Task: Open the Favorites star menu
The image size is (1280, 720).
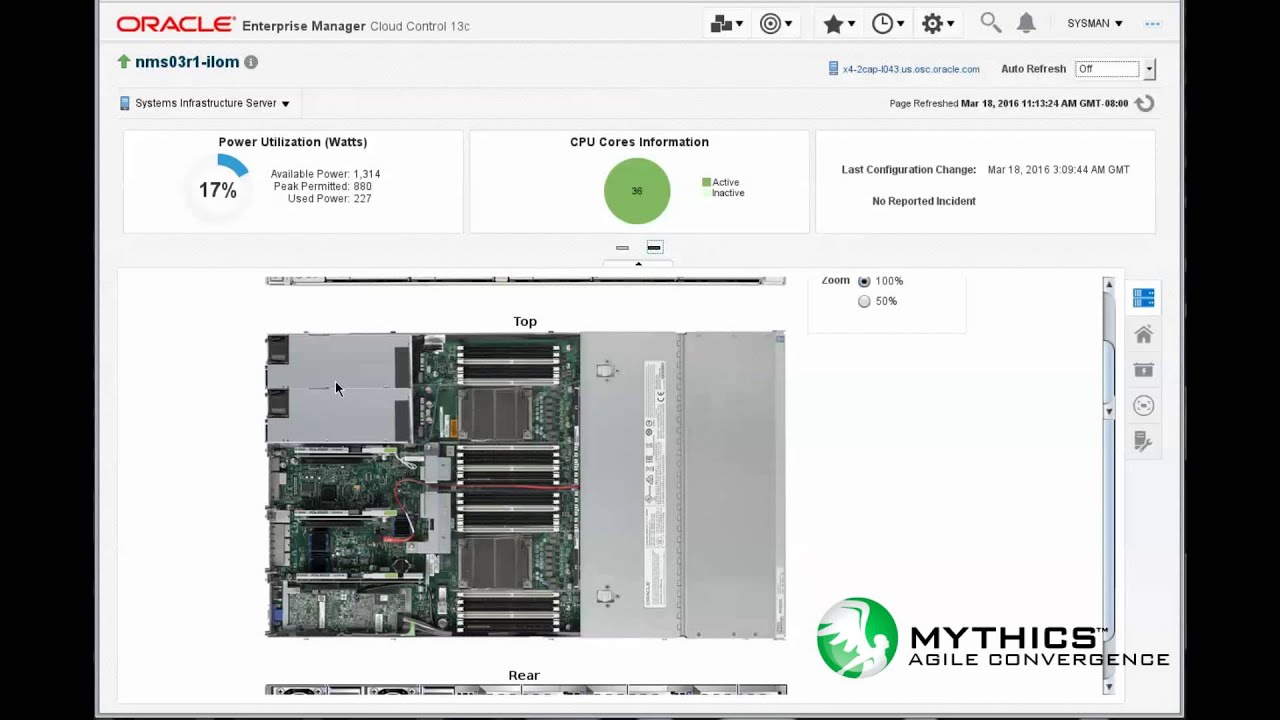Action: pyautogui.click(x=838, y=24)
